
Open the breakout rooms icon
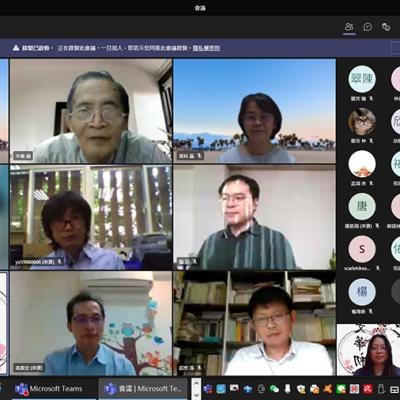pyautogui.click(x=386, y=27)
